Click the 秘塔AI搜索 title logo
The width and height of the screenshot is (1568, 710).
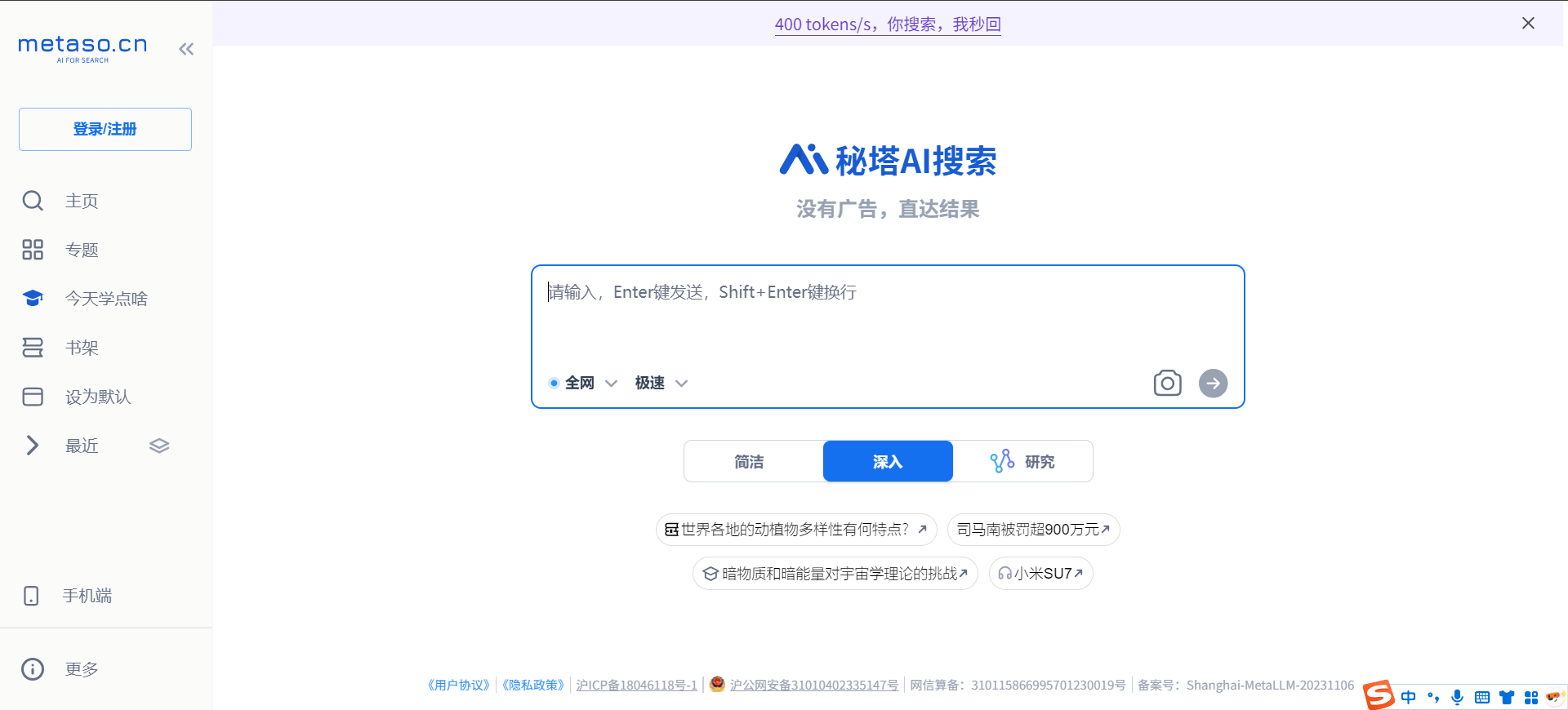888,161
